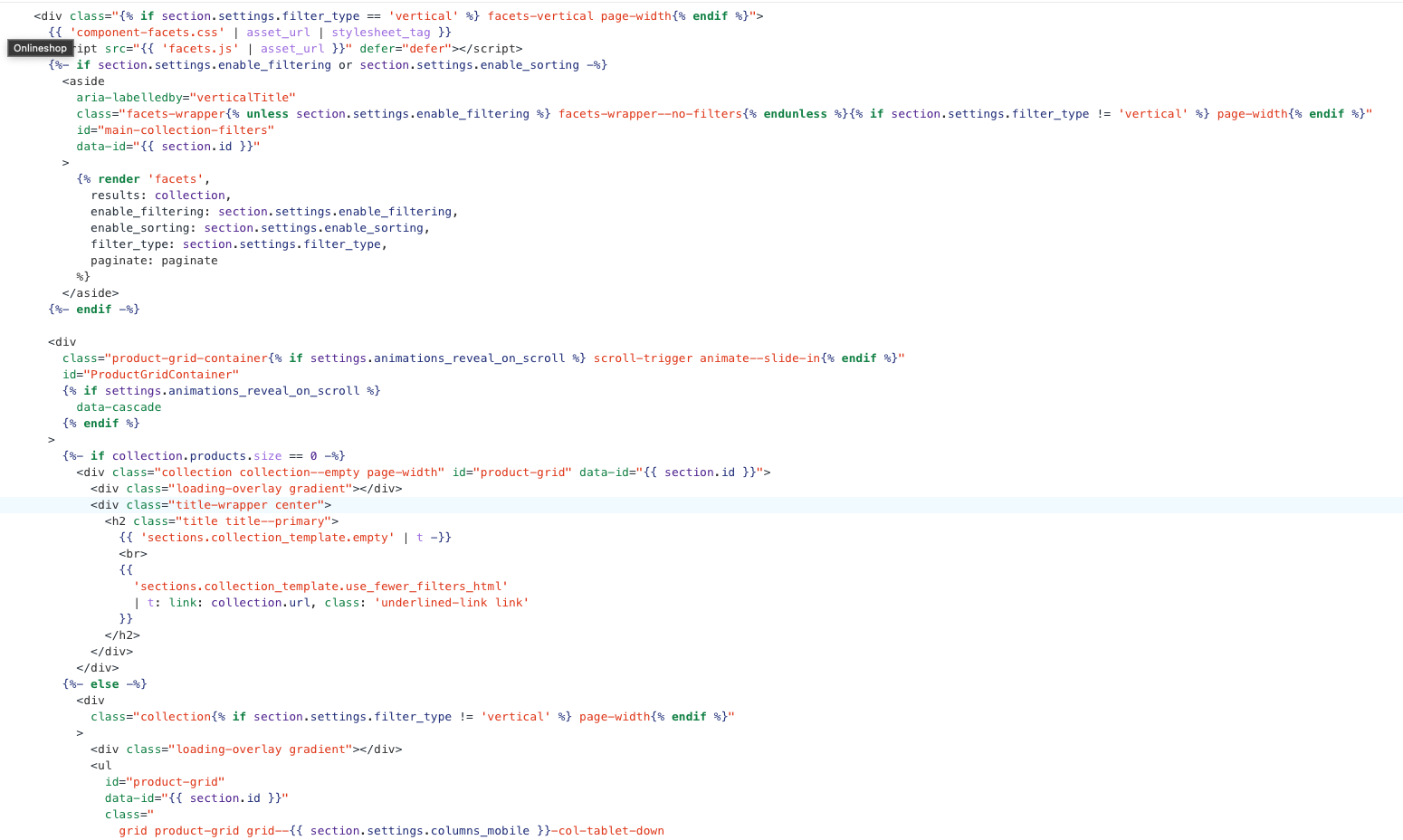The height and width of the screenshot is (840, 1403).
Task: Click the -col-tablet-down class suffix
Action: pyautogui.click(x=607, y=831)
